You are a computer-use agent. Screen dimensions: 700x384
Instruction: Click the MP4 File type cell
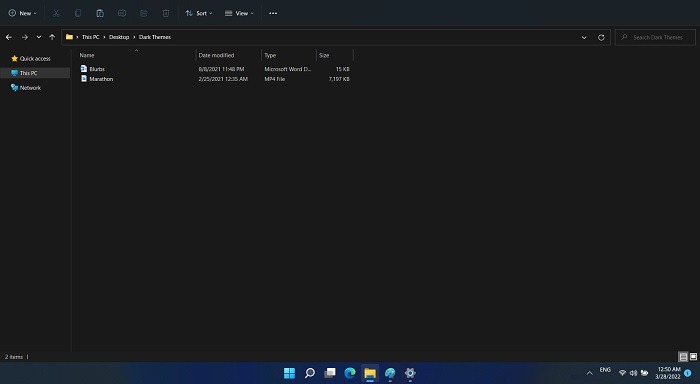click(x=275, y=79)
